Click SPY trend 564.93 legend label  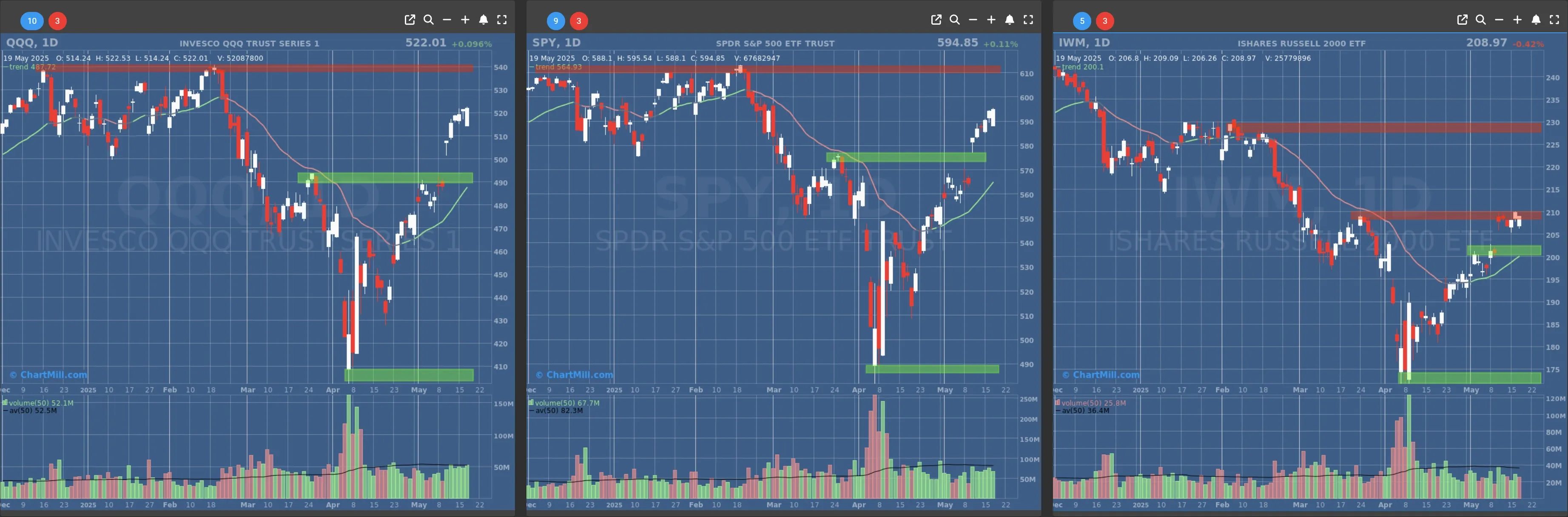pyautogui.click(x=556, y=67)
